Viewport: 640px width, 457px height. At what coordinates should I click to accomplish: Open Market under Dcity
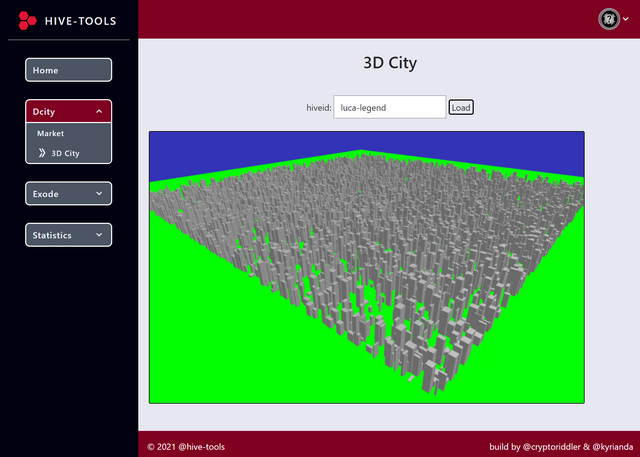click(x=50, y=133)
